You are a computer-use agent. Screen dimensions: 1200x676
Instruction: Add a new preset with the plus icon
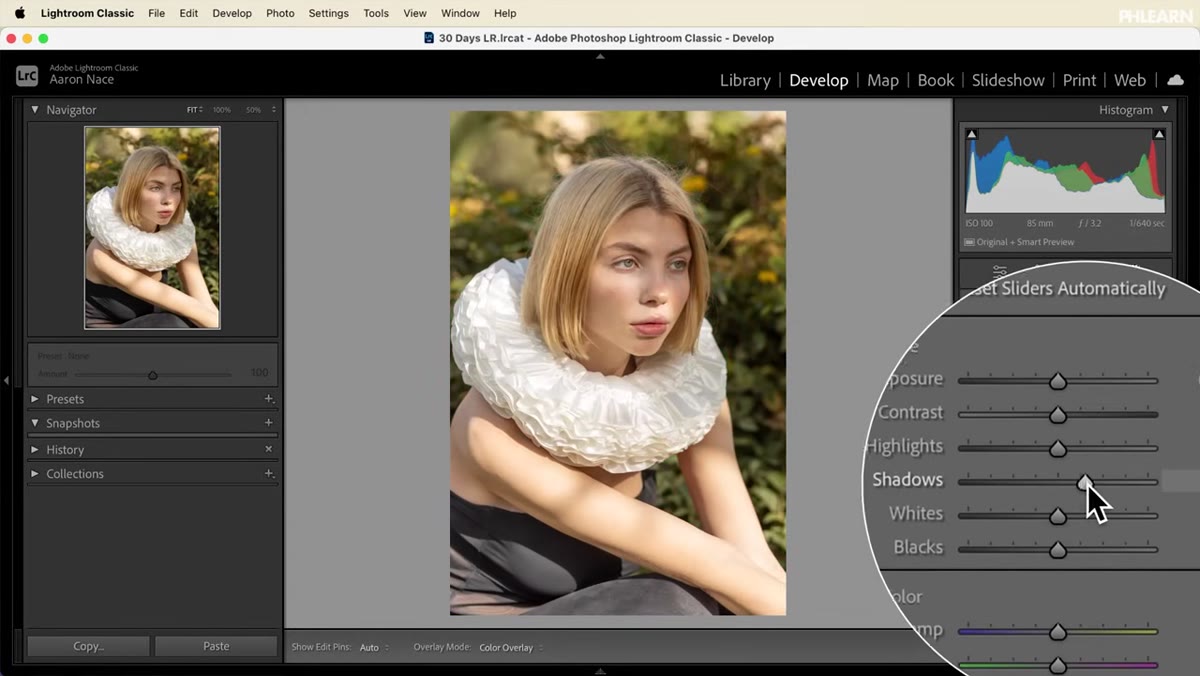[x=268, y=399]
